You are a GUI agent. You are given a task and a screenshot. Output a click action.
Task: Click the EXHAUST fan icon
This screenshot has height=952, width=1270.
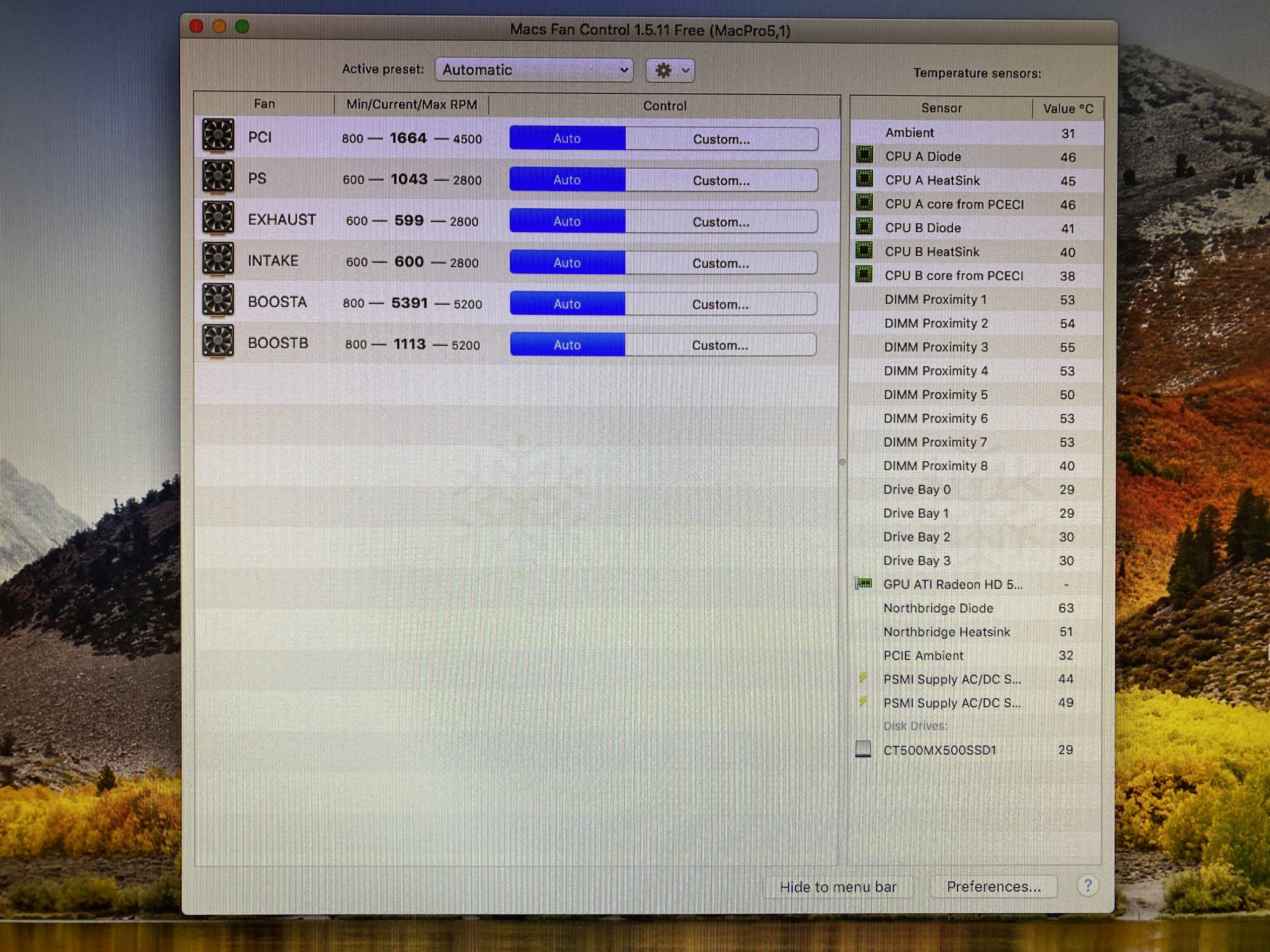pos(218,218)
